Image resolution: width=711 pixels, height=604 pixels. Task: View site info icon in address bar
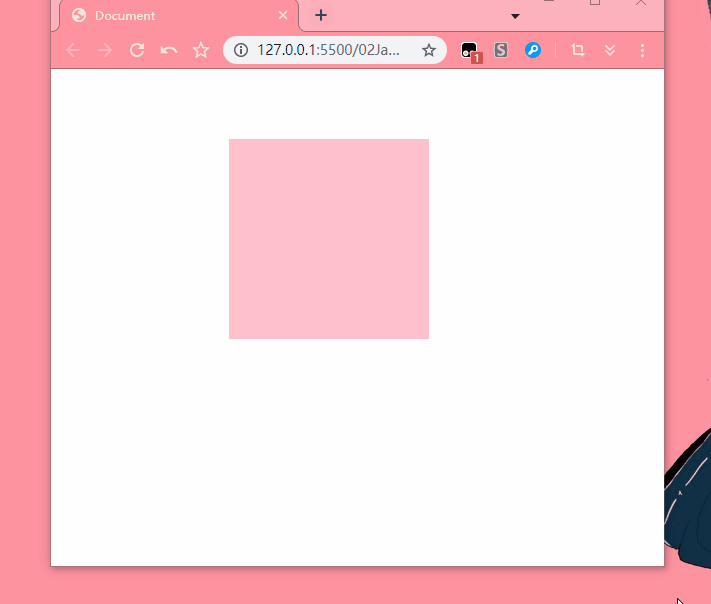241,50
